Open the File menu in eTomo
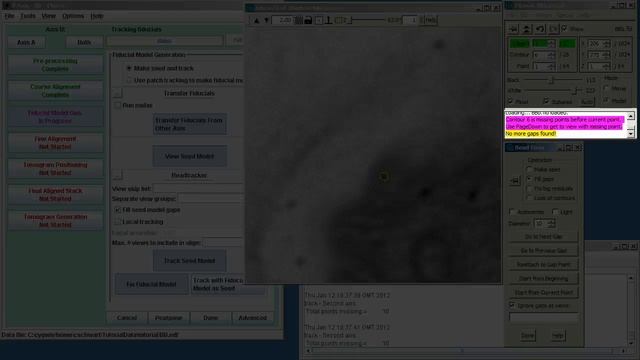Viewport: 640px width, 360px height. tap(9, 16)
